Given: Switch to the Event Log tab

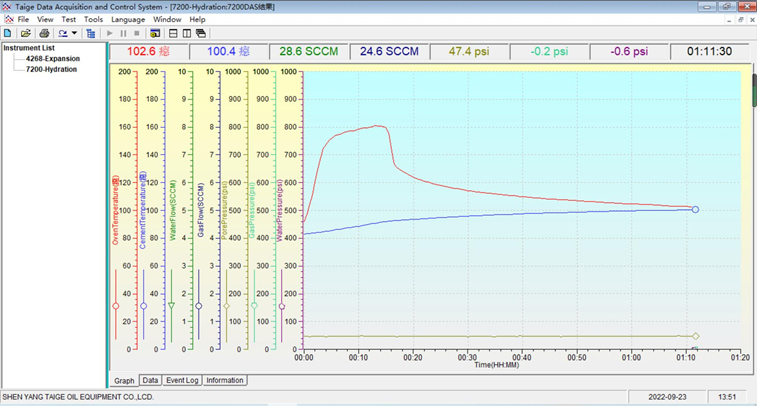Looking at the screenshot, I should pyautogui.click(x=182, y=380).
